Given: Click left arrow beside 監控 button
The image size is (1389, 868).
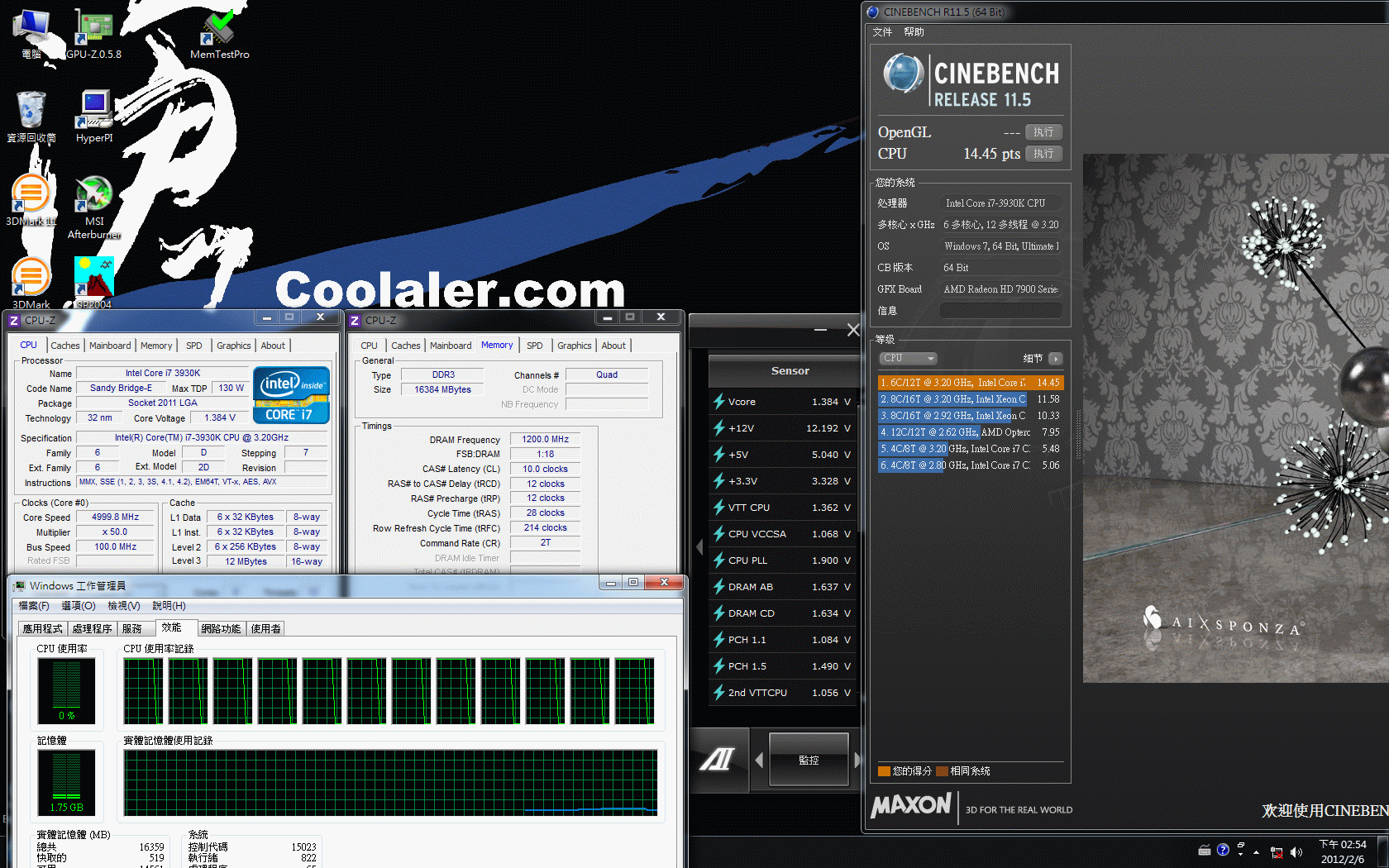Looking at the screenshot, I should [759, 760].
